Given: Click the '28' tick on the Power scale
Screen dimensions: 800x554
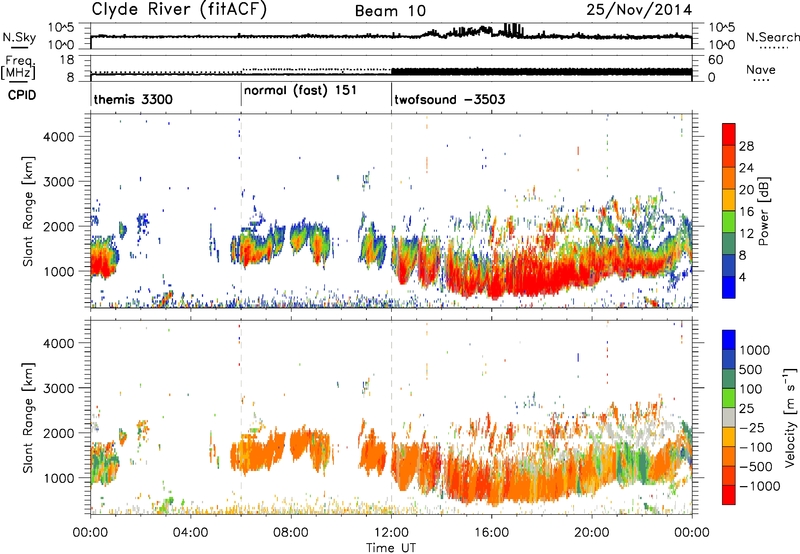Looking at the screenshot, I should 746,146.
